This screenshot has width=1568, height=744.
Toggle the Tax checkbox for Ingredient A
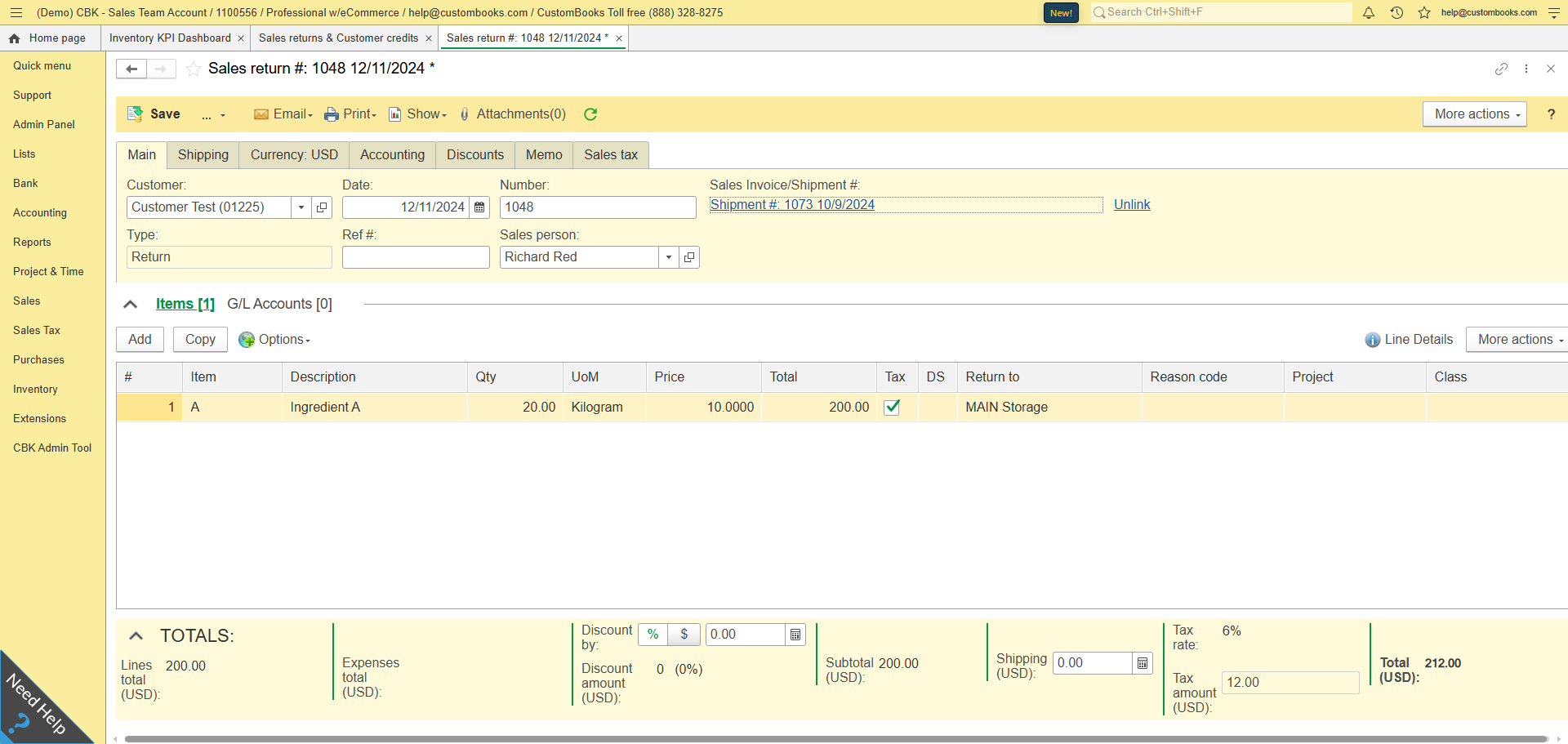point(893,407)
